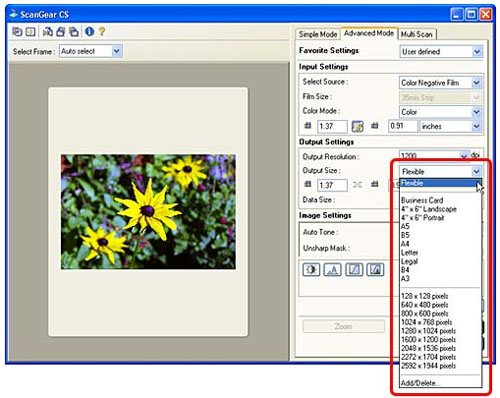The image size is (500, 398).
Task: Switch to the Multi Scan tab
Action: (417, 34)
